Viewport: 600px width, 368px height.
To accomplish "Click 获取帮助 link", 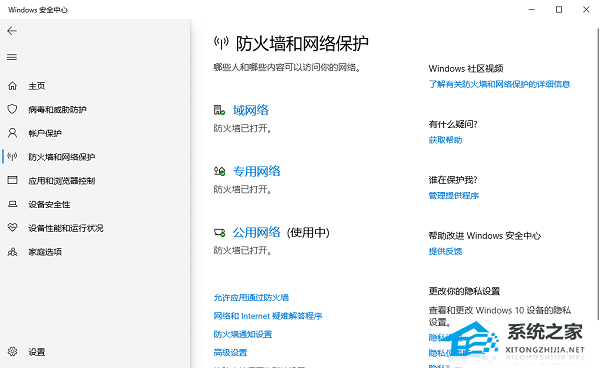I will 445,140.
